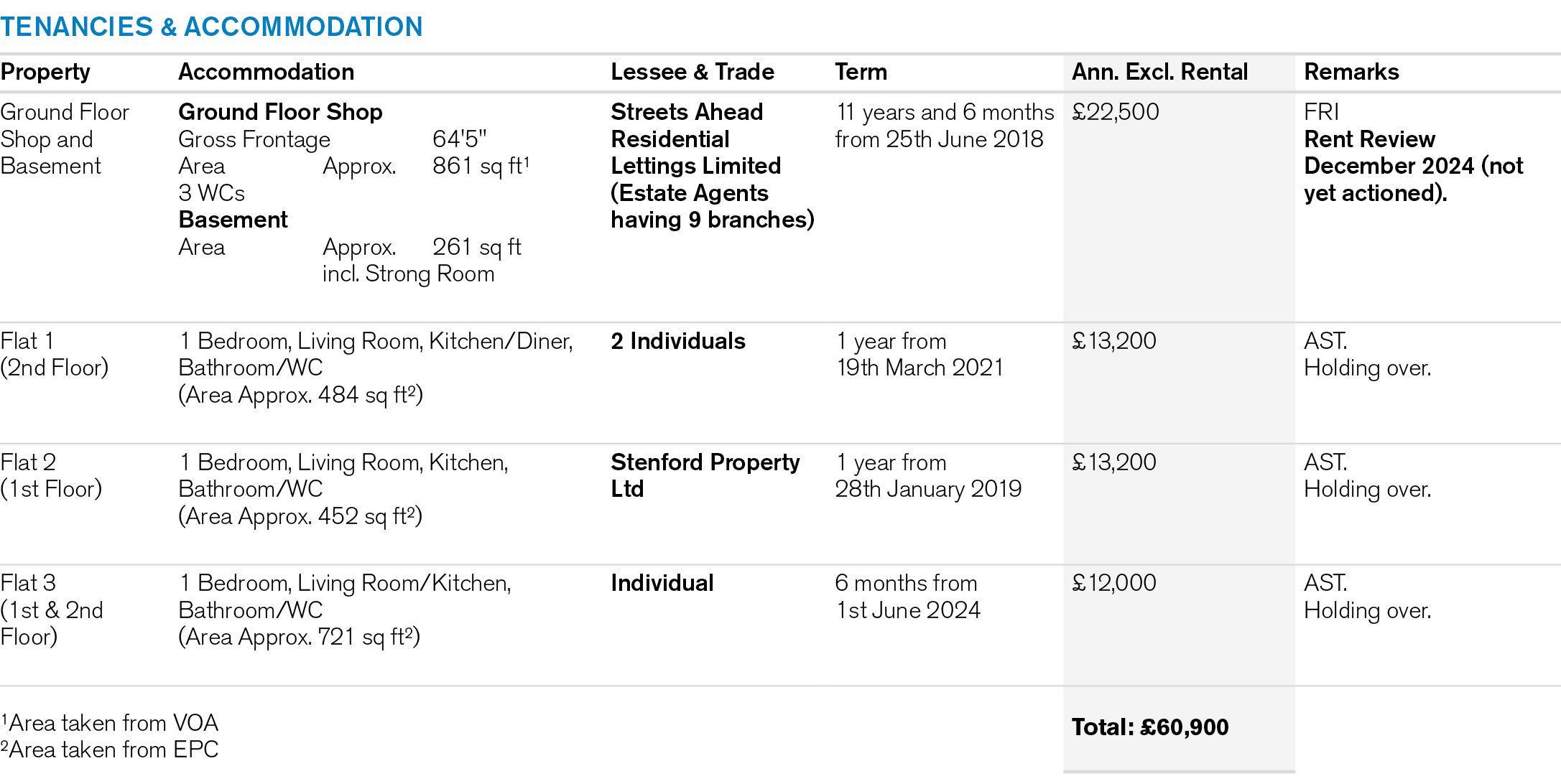Click the Area taken from VOA footnote
The height and width of the screenshot is (784, 1561).
[x=110, y=723]
